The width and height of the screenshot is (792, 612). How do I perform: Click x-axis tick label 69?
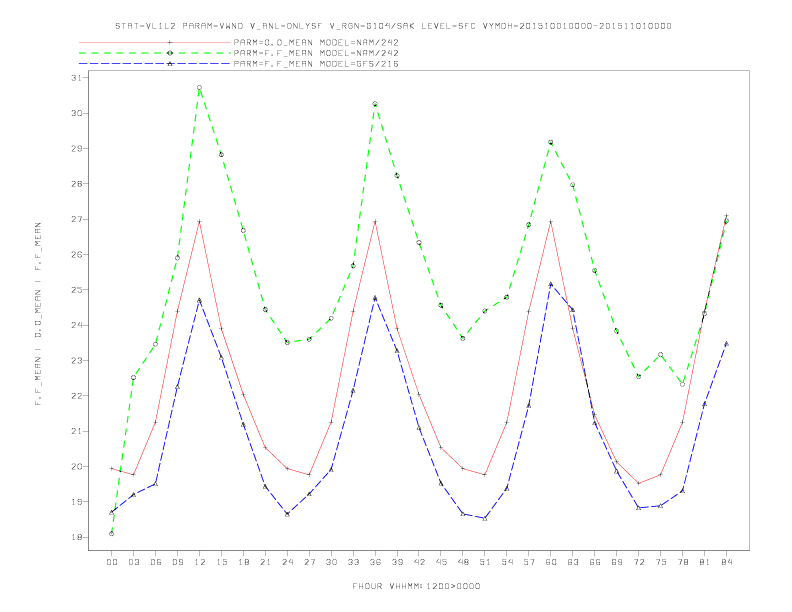pos(617,562)
